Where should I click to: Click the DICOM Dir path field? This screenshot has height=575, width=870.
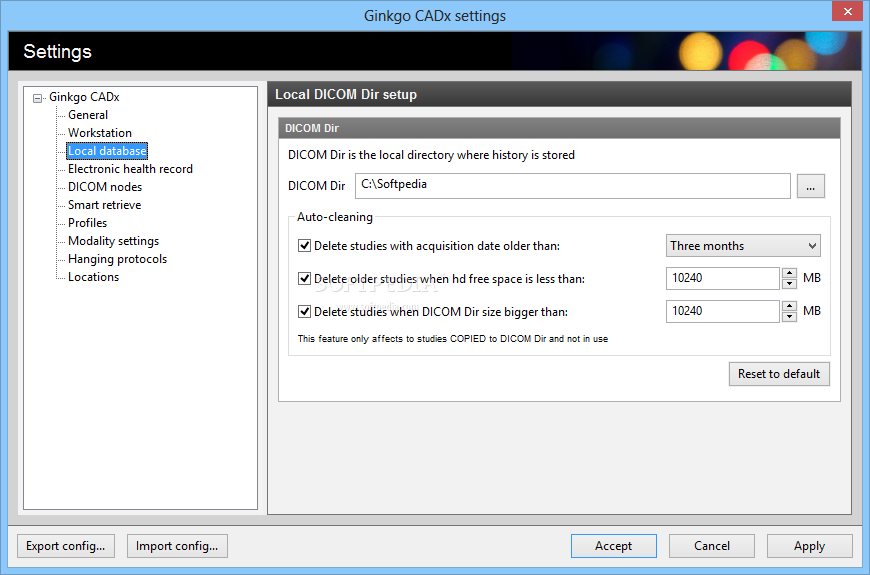click(573, 186)
